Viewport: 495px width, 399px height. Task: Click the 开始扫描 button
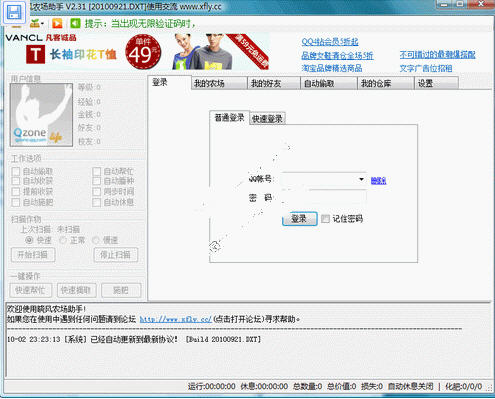[33, 255]
